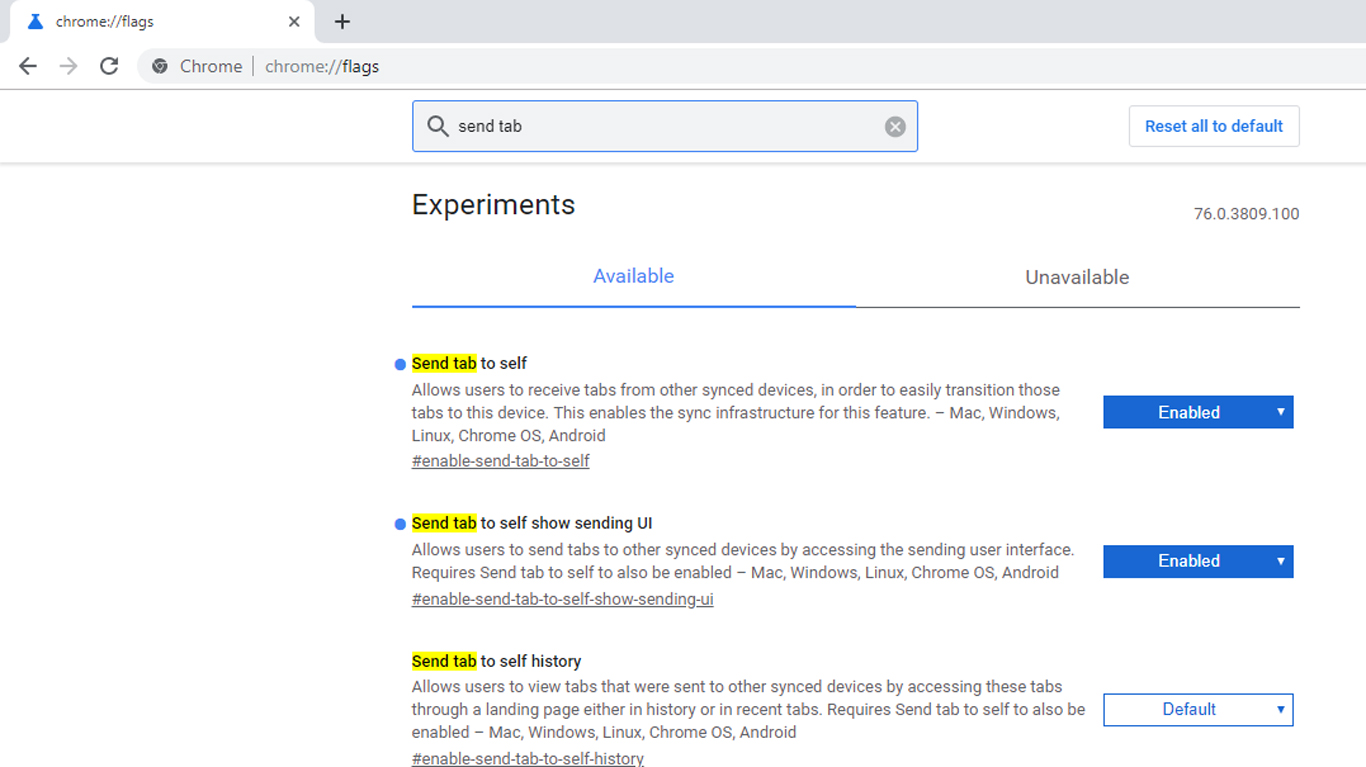Click version number 76.0.3809.100
1366x767 pixels.
(x=1246, y=214)
